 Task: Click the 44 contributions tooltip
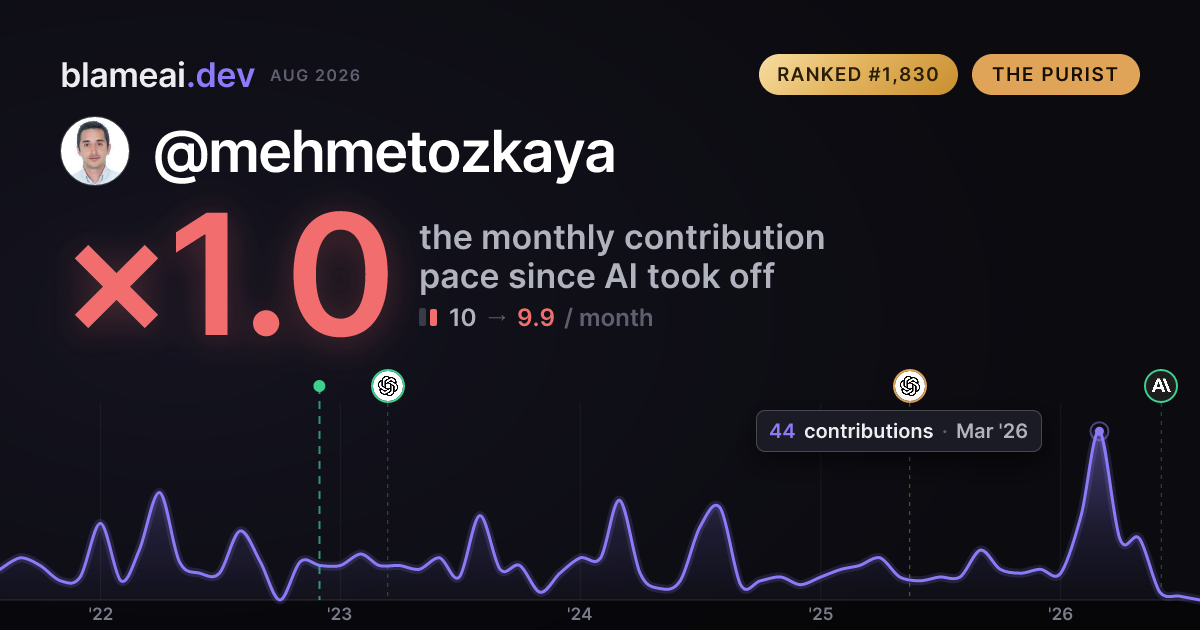point(898,431)
